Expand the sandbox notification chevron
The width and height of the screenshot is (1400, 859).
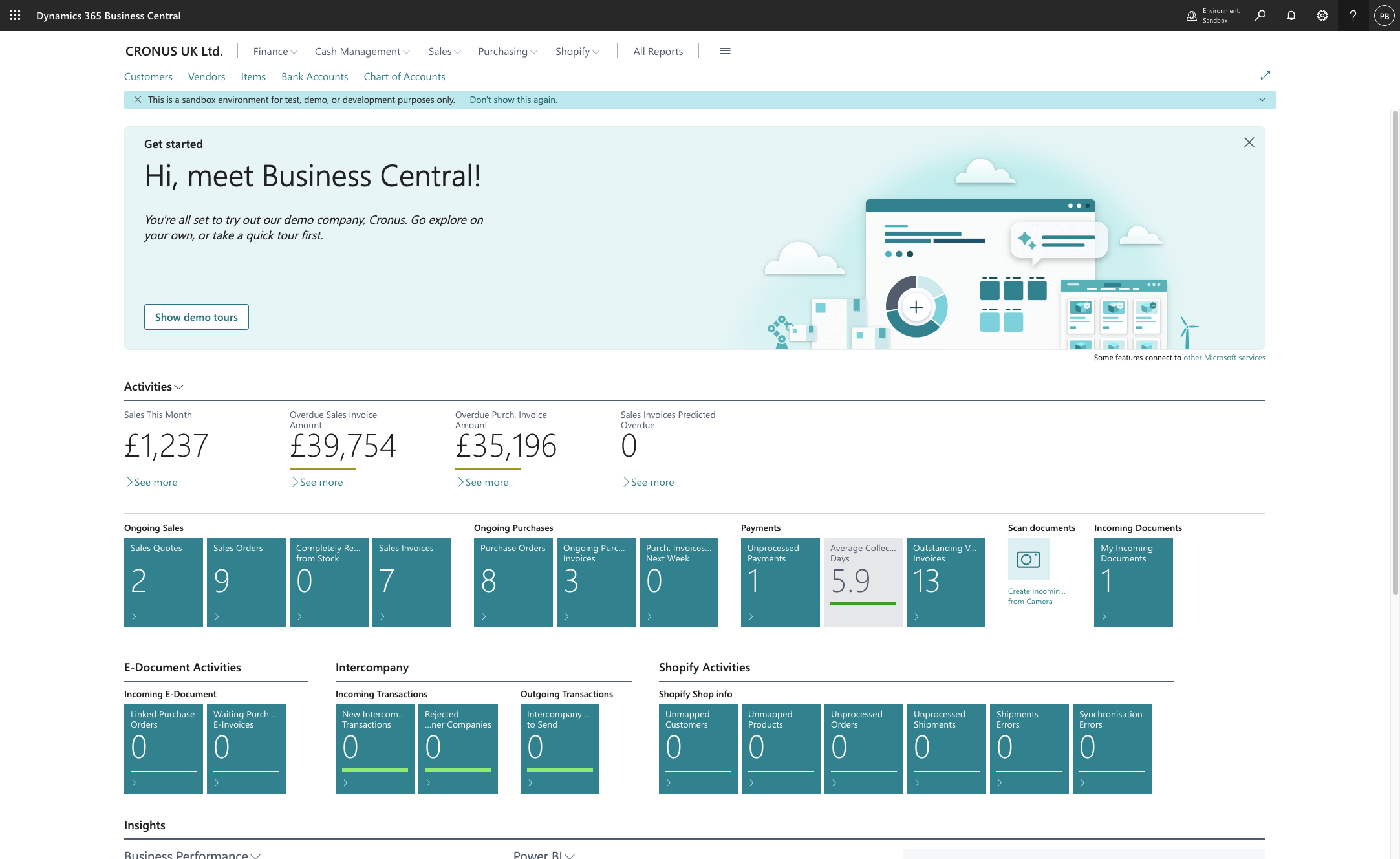click(x=1262, y=100)
